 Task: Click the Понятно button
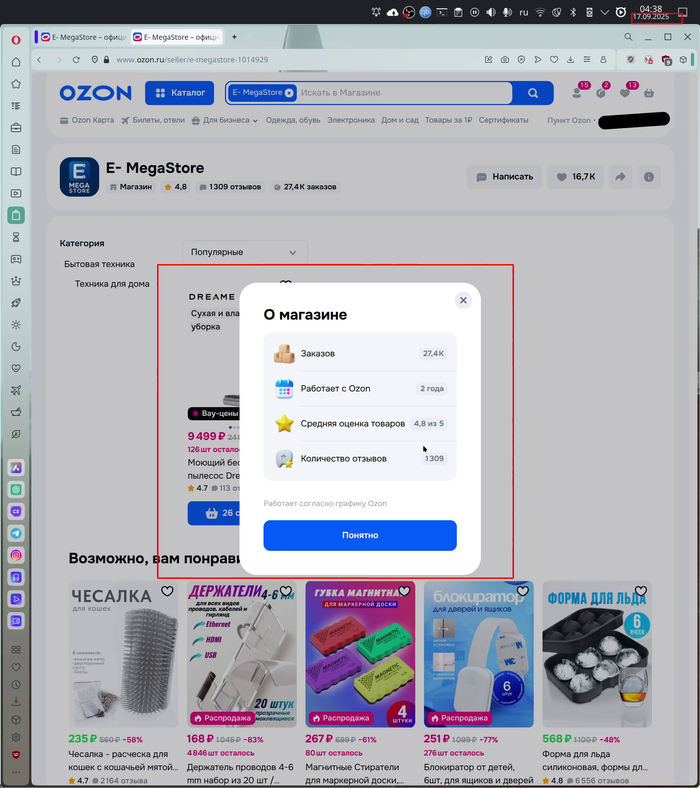click(360, 535)
